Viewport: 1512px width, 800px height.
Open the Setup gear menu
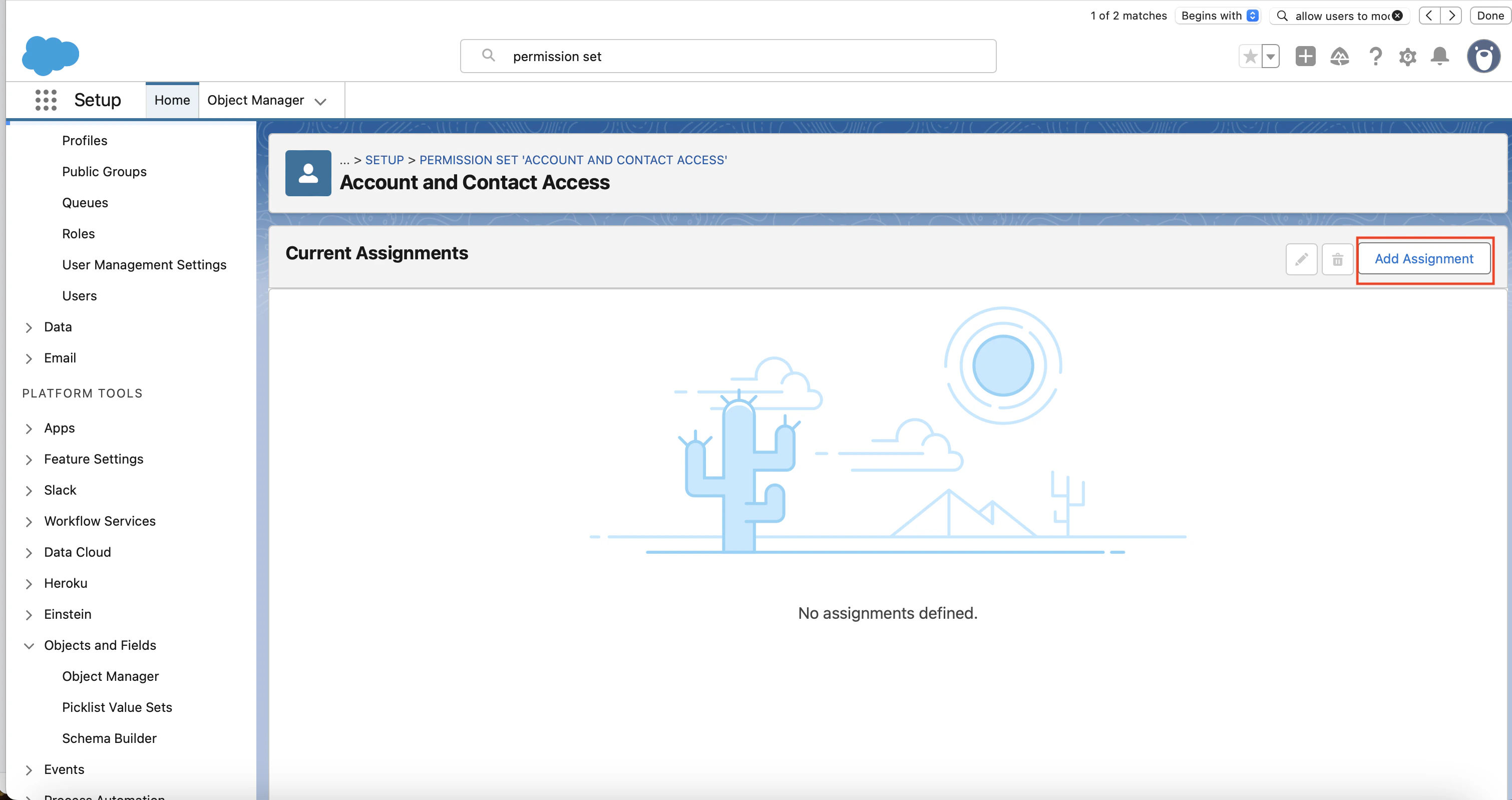[1407, 57]
